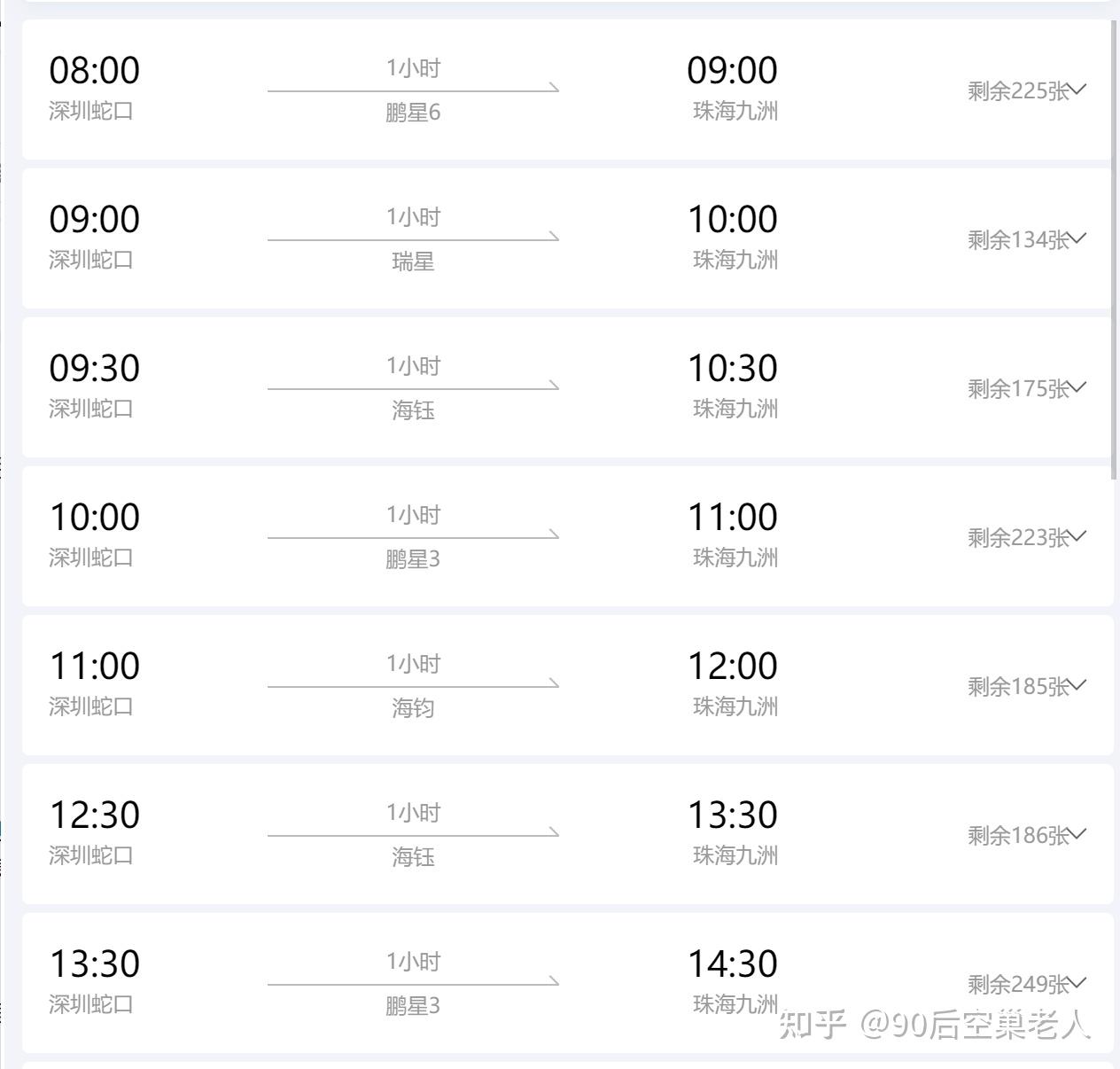
Task: Click 剩余175张 remaining tickets label
Action: pyautogui.click(x=1017, y=389)
